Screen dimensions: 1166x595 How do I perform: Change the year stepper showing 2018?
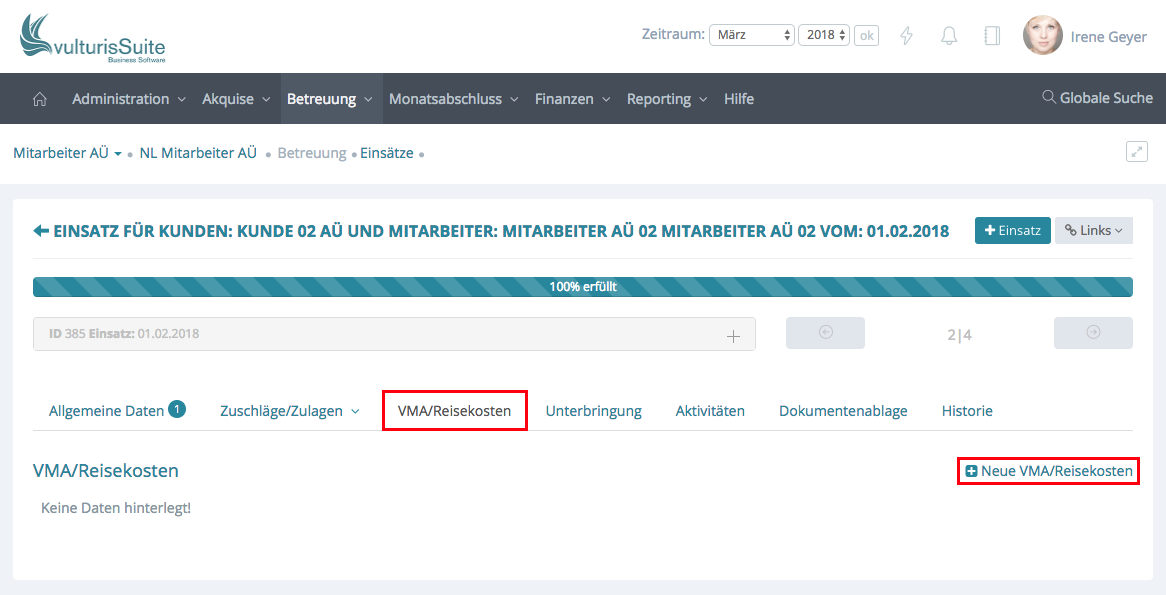824,35
